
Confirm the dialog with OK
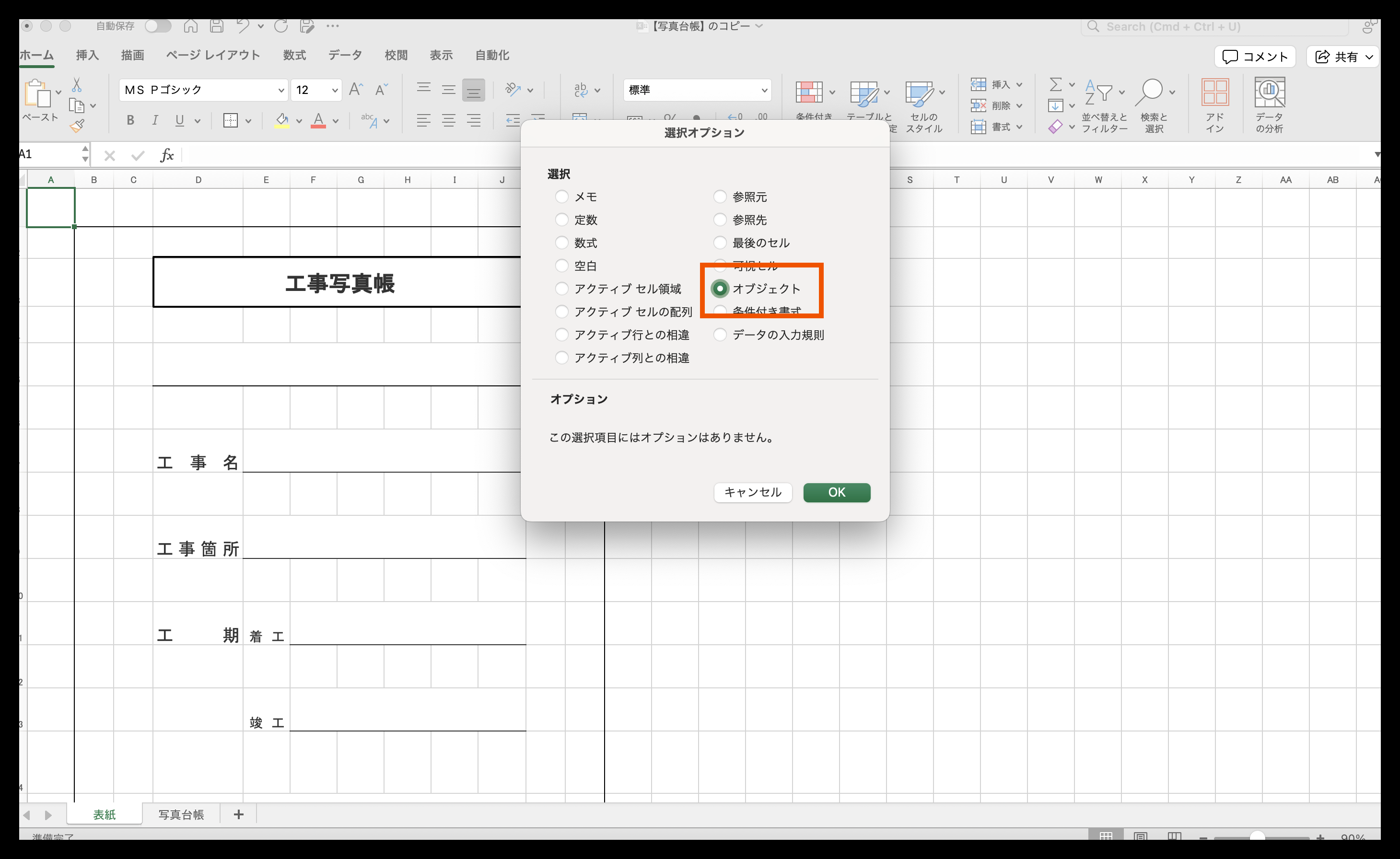[x=836, y=492]
